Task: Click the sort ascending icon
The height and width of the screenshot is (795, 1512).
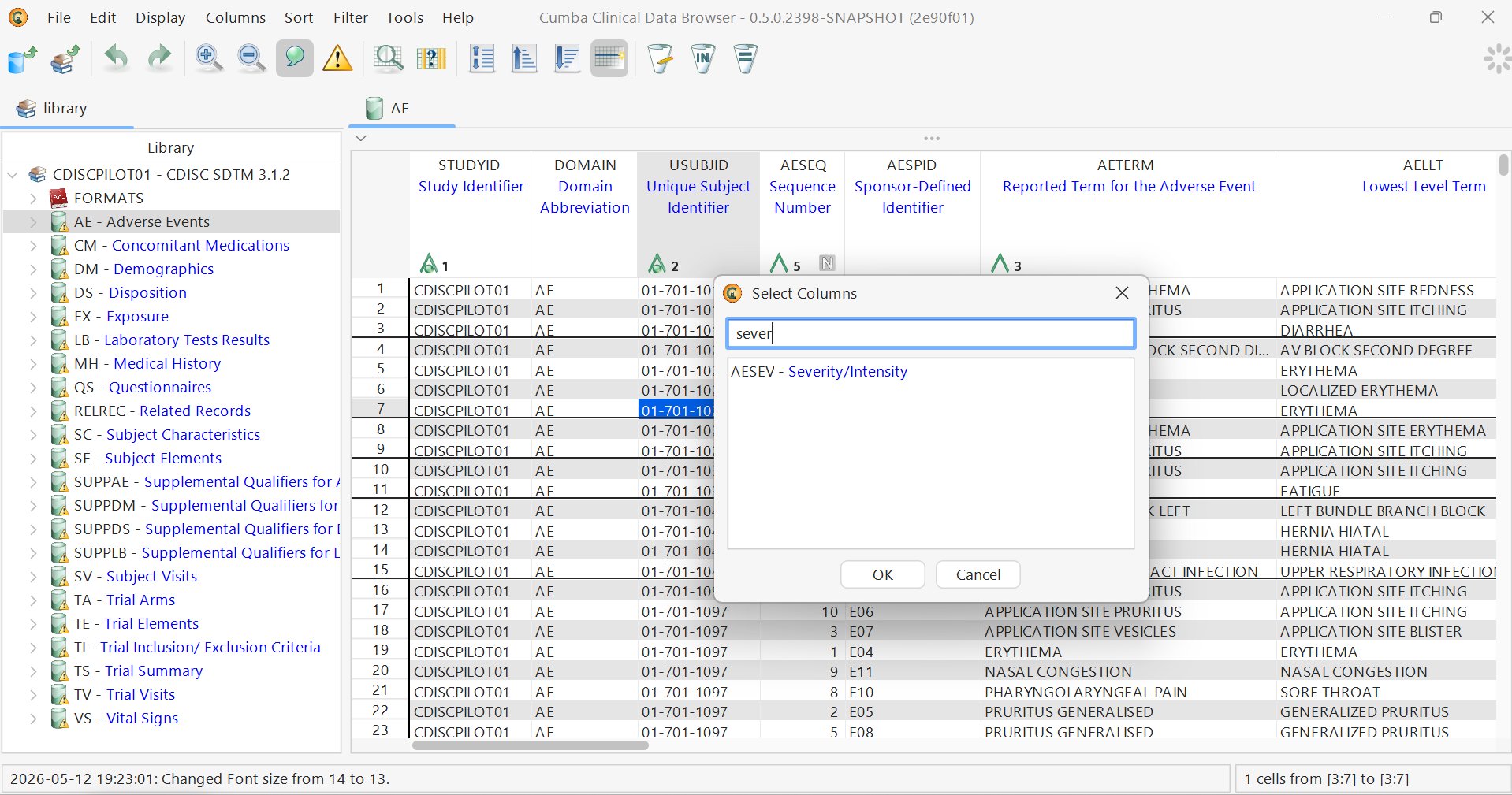Action: [x=524, y=58]
